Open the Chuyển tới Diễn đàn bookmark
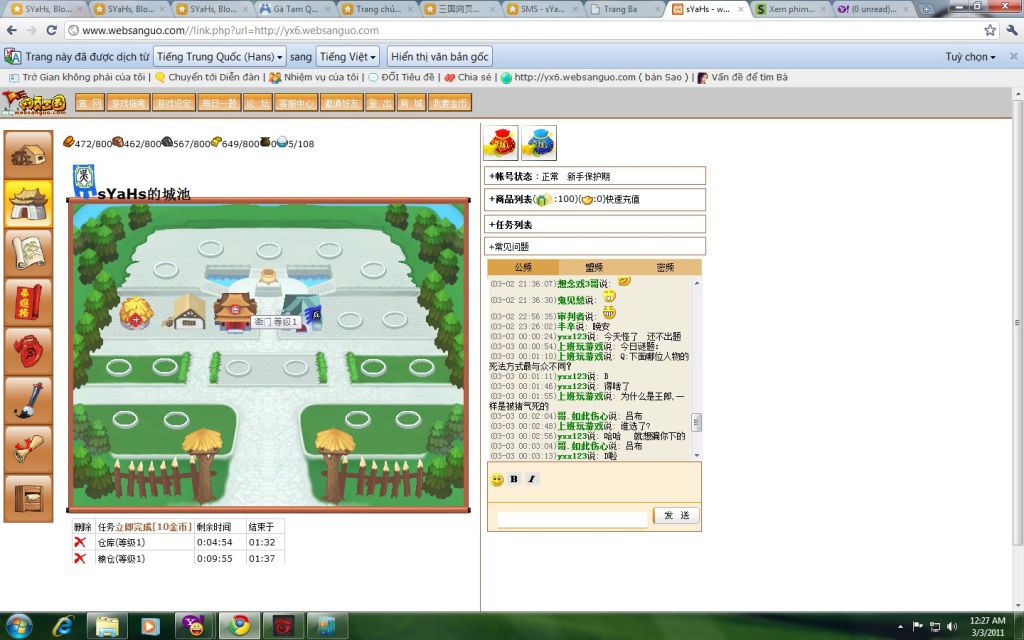Image resolution: width=1024 pixels, height=640 pixels. pos(207,77)
